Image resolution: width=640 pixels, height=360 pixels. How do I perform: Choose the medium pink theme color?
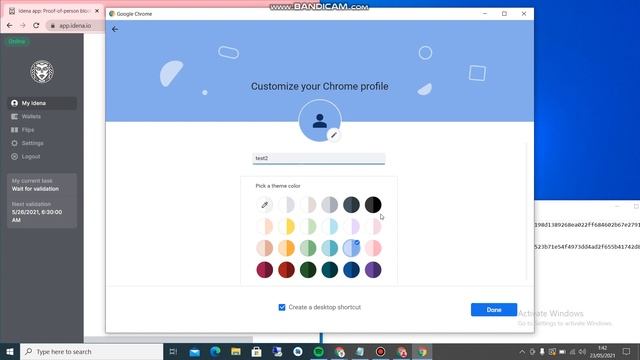[x=373, y=248]
